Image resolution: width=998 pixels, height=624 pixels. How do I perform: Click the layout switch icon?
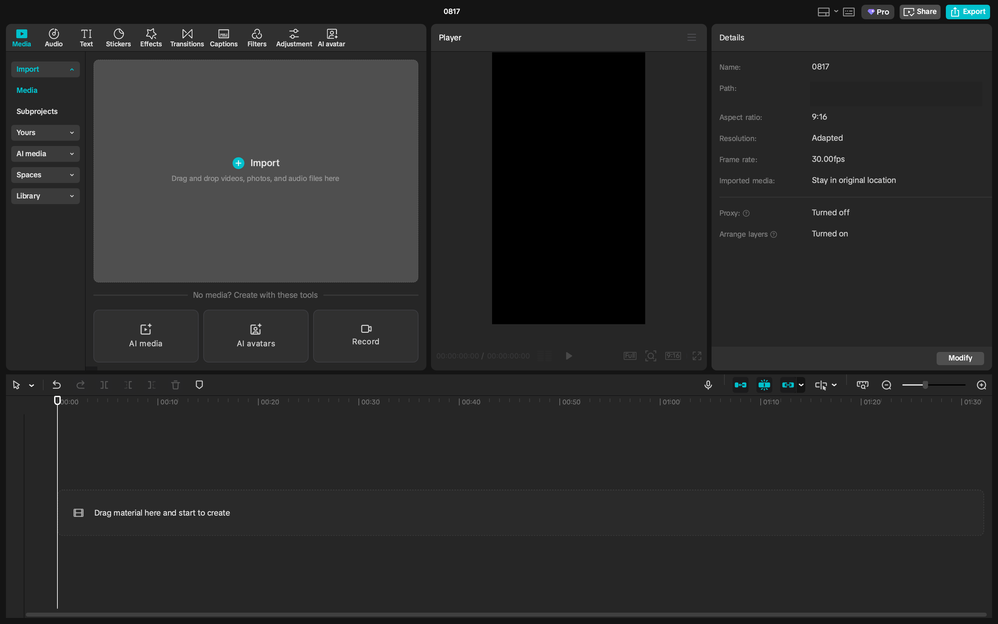pyautogui.click(x=824, y=11)
